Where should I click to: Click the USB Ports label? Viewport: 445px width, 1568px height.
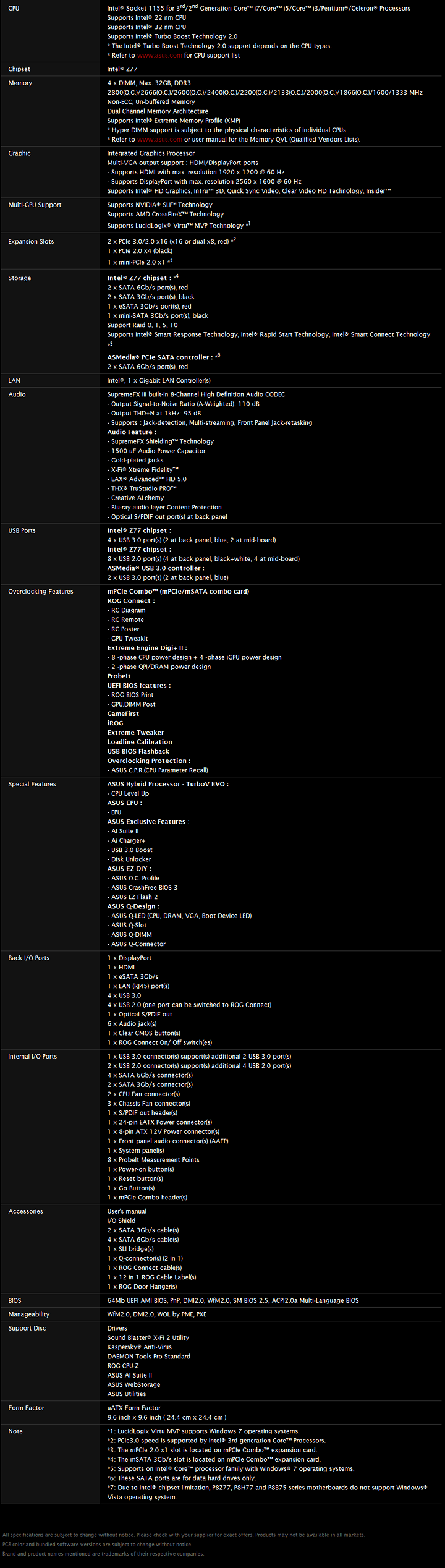pos(22,531)
